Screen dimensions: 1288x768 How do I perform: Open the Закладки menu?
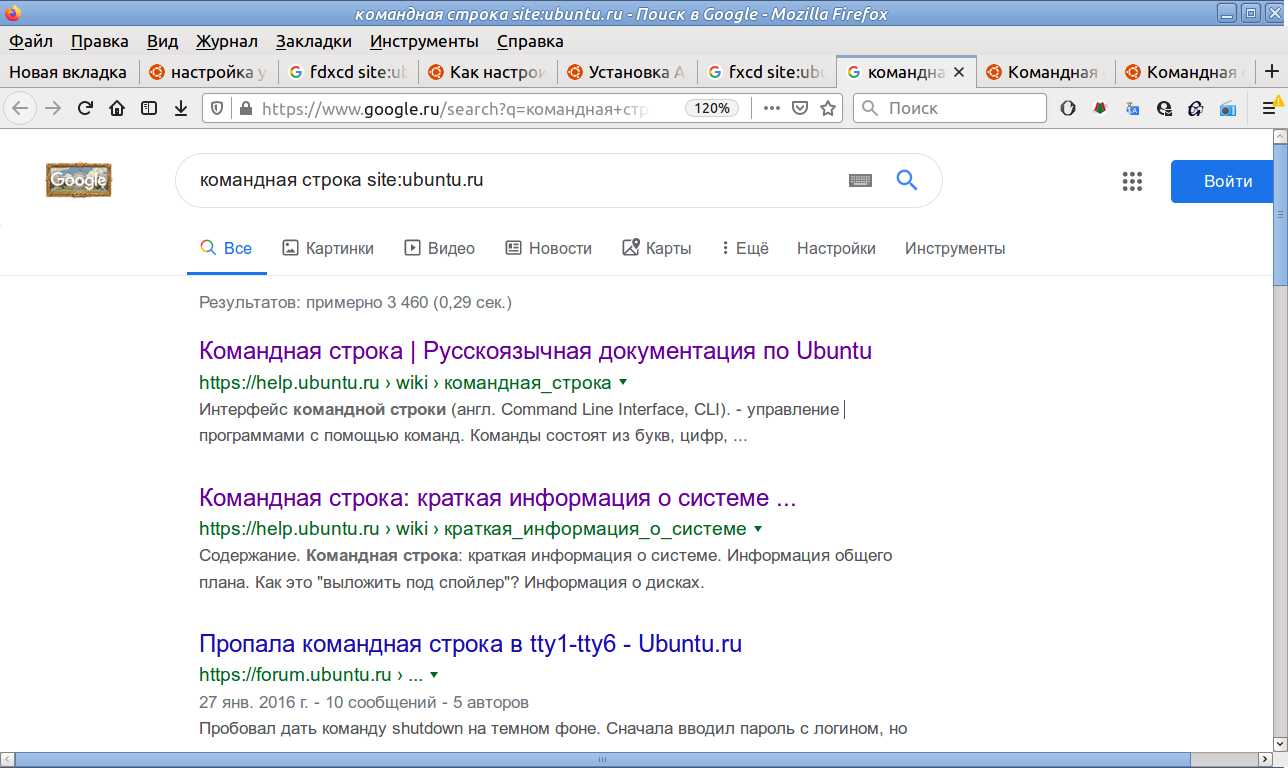point(314,41)
